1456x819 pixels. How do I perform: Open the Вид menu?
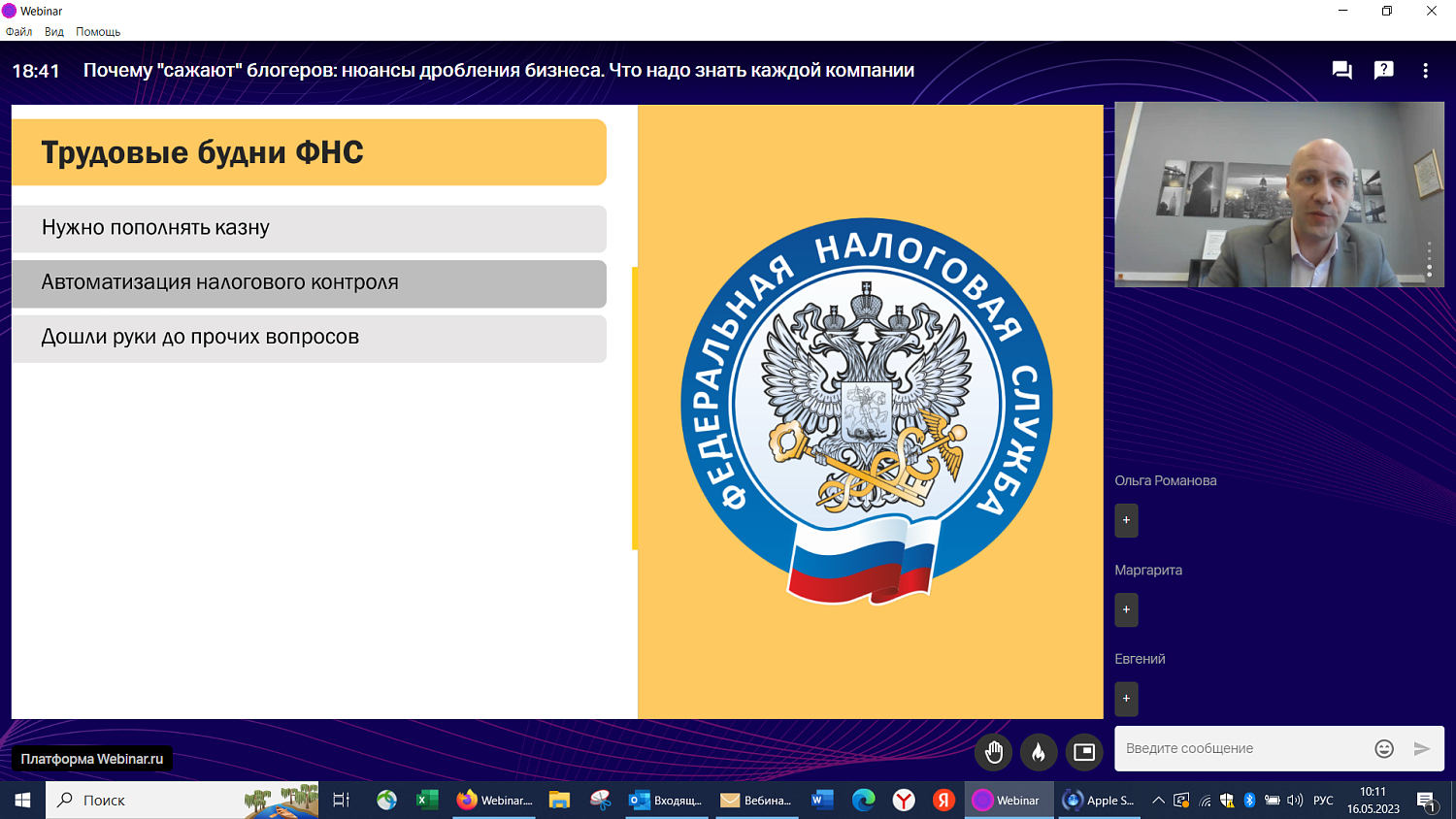click(54, 31)
